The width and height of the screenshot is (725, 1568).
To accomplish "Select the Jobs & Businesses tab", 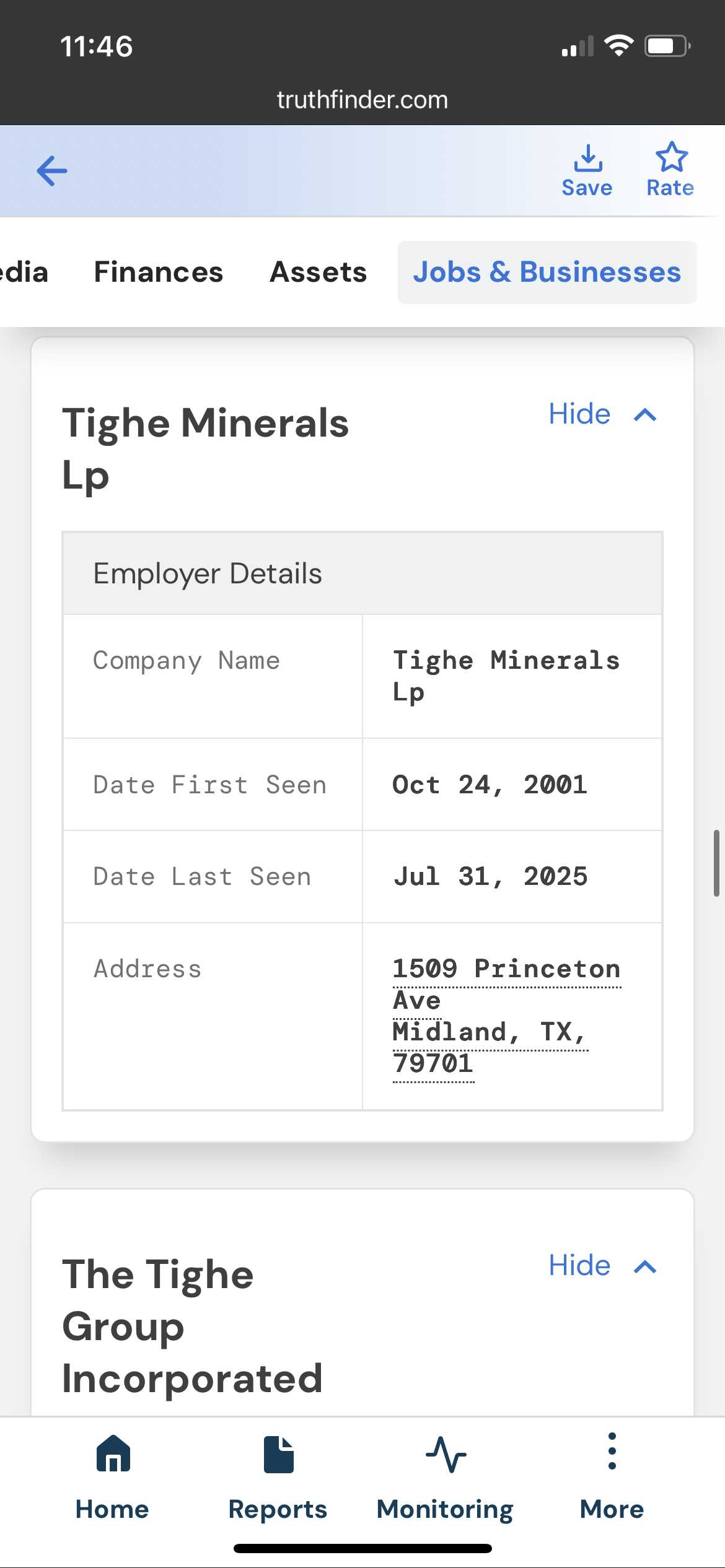I will click(547, 272).
